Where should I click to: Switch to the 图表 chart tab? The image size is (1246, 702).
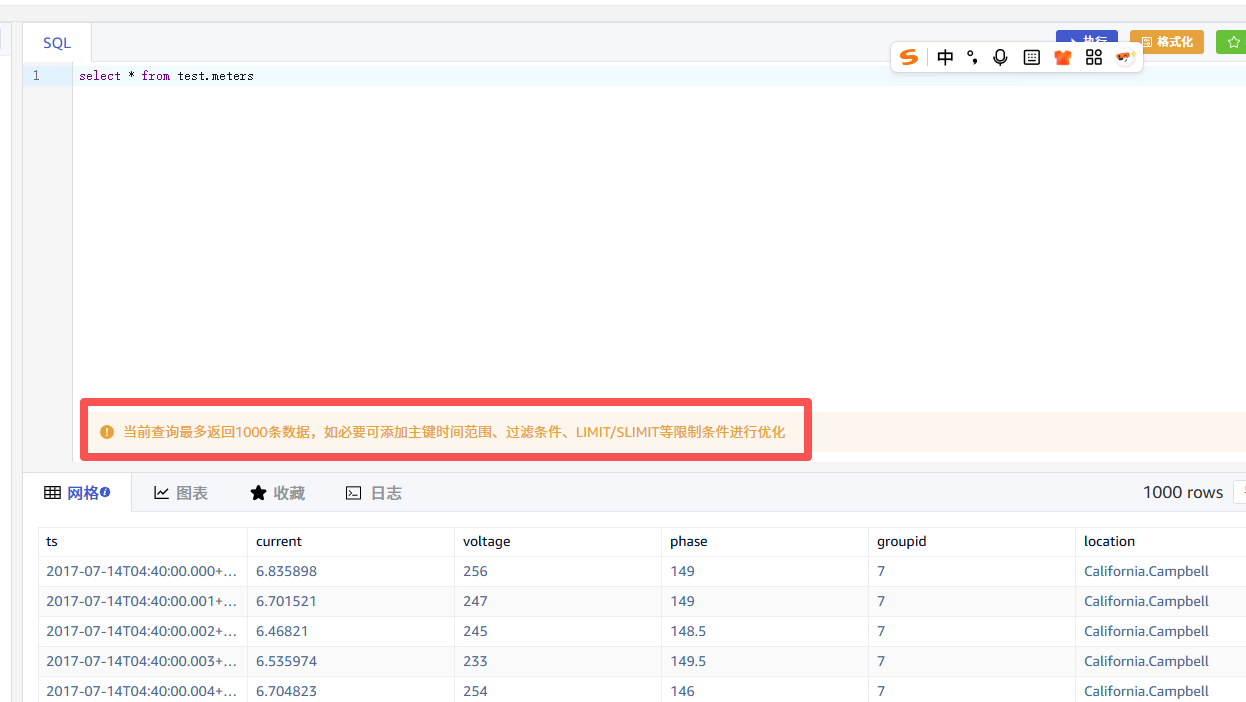coord(181,493)
